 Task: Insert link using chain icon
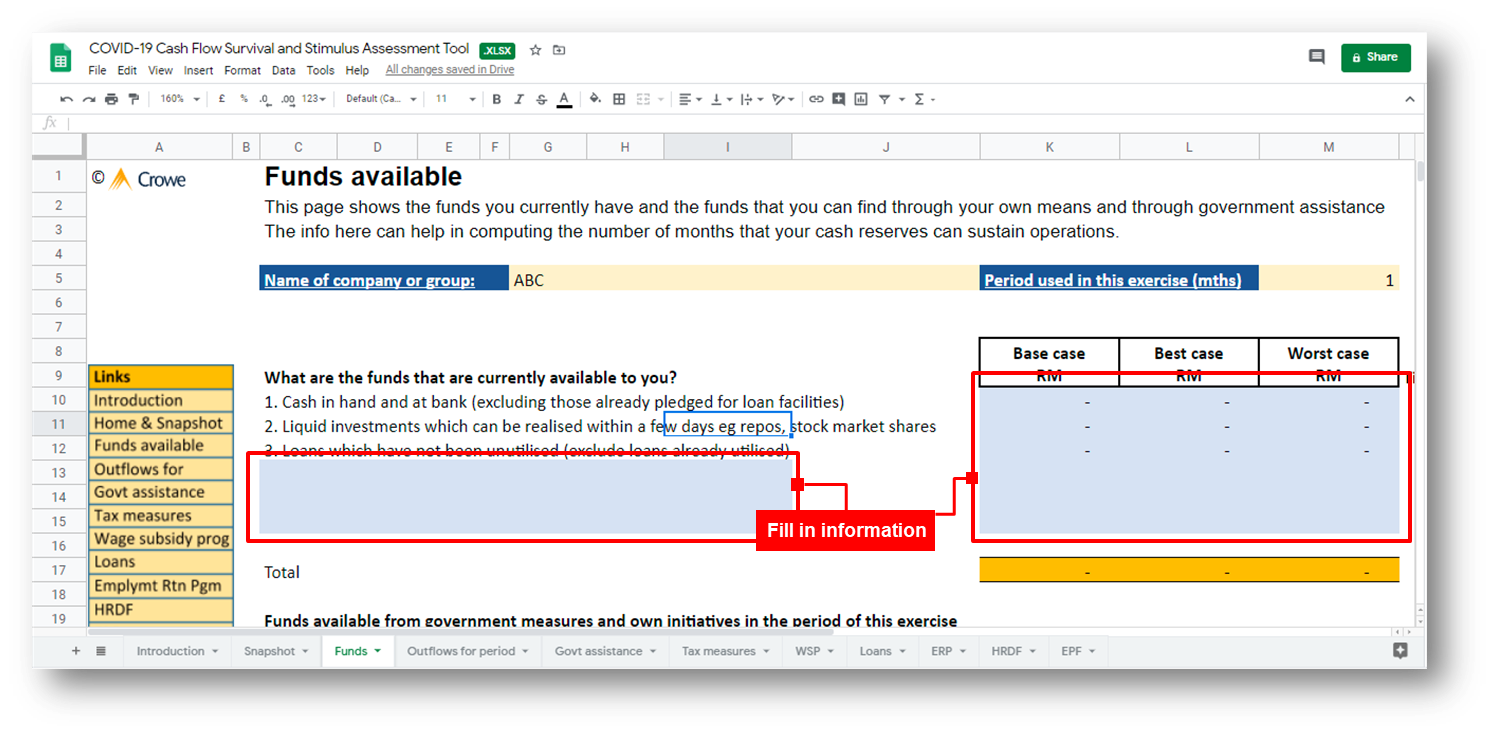tap(816, 99)
